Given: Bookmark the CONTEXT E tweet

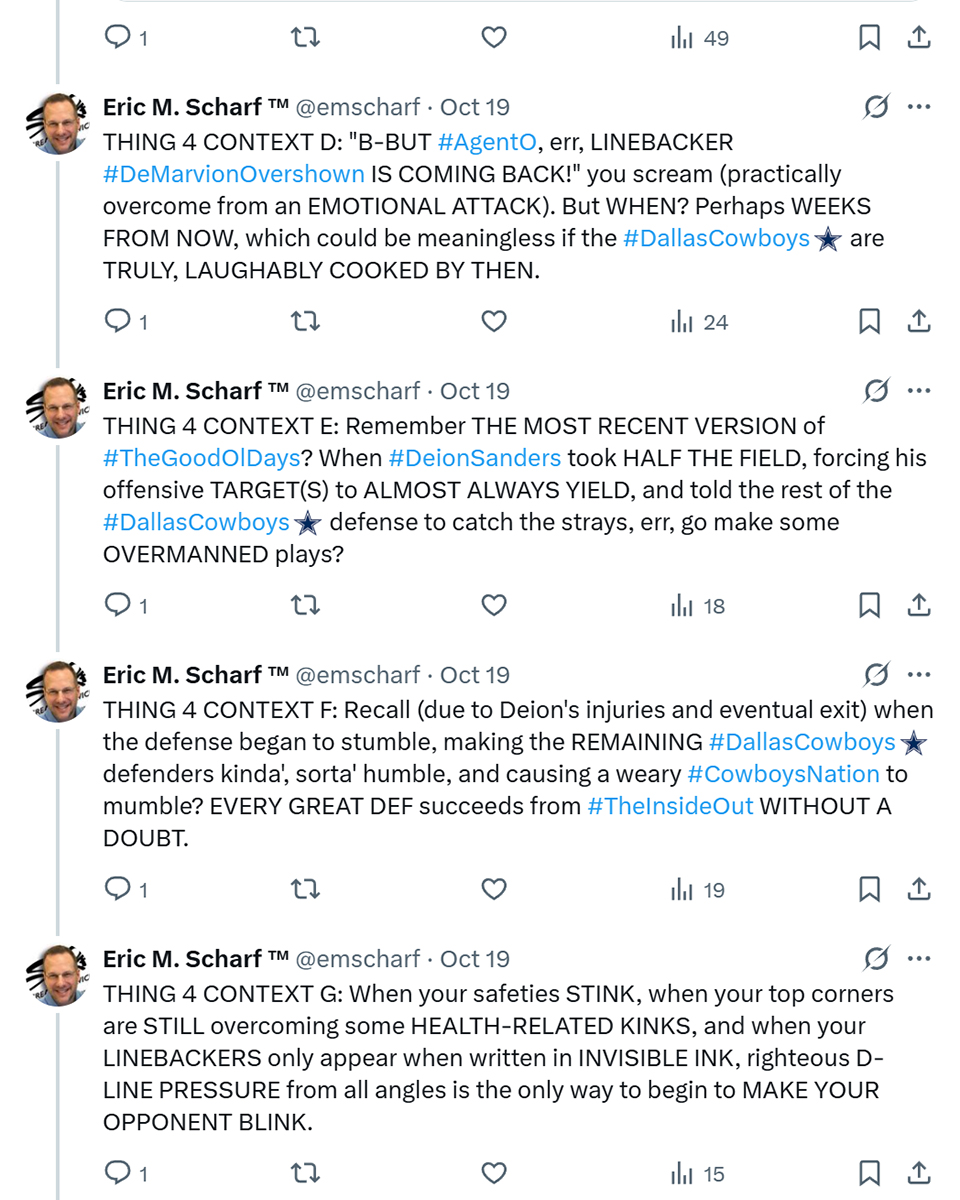Looking at the screenshot, I should click(x=870, y=606).
